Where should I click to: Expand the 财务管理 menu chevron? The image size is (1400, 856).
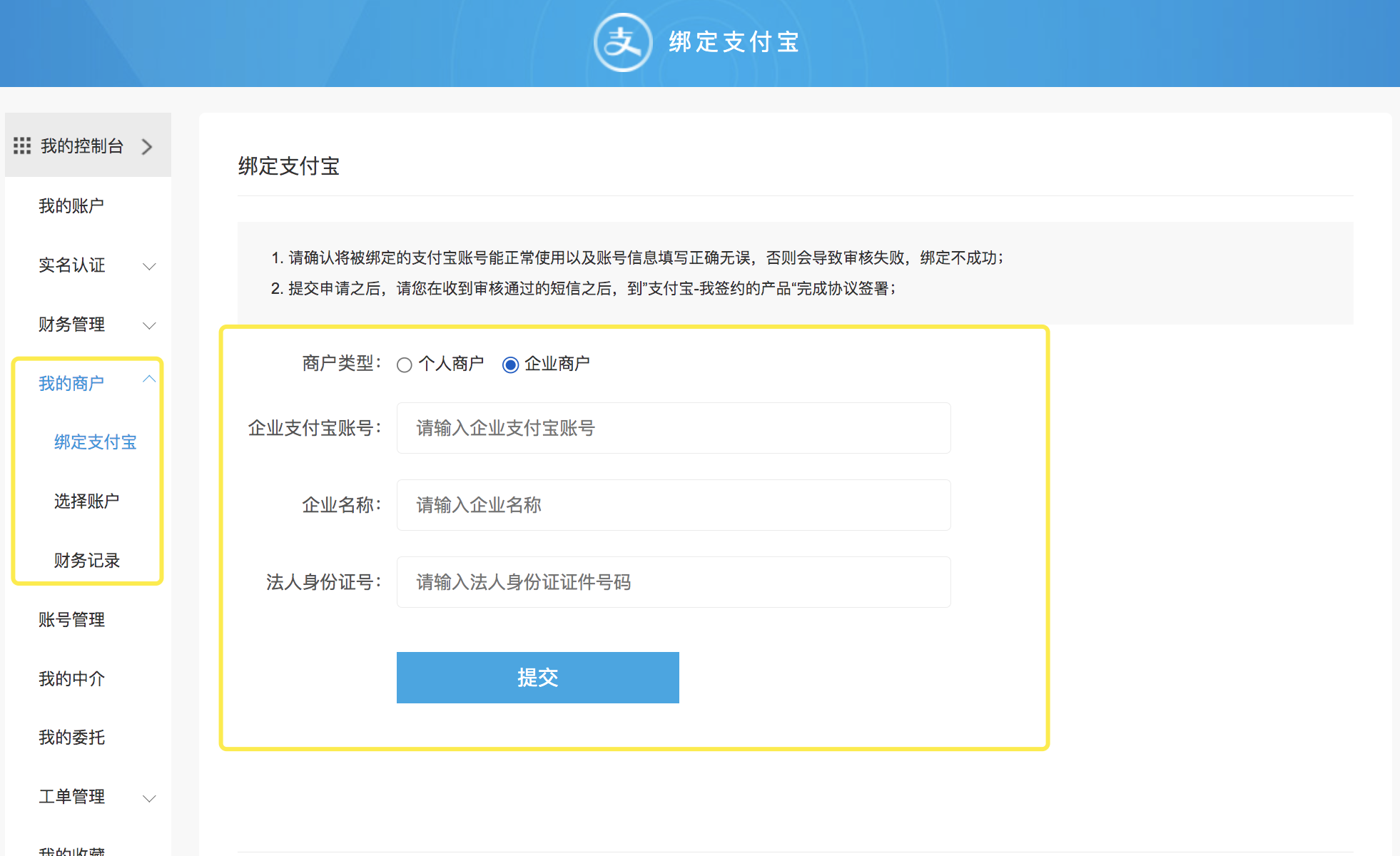pos(149,325)
